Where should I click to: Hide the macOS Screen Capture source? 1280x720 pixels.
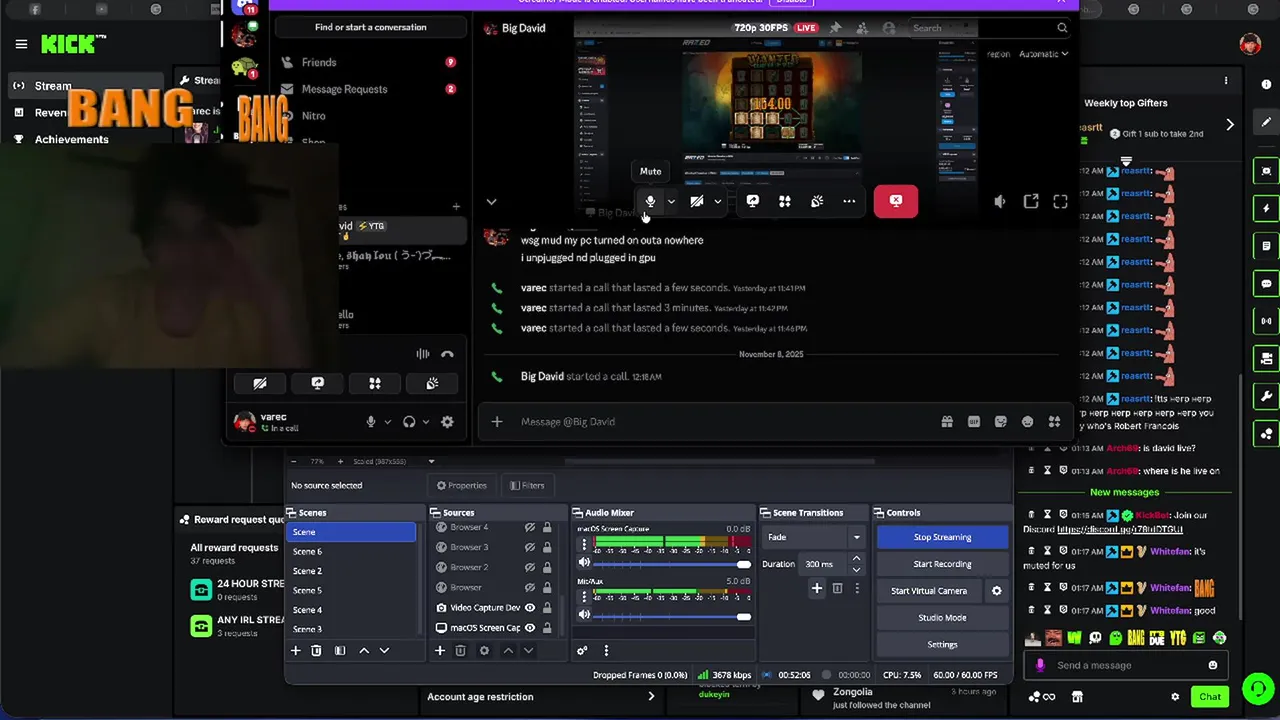pyautogui.click(x=530, y=628)
